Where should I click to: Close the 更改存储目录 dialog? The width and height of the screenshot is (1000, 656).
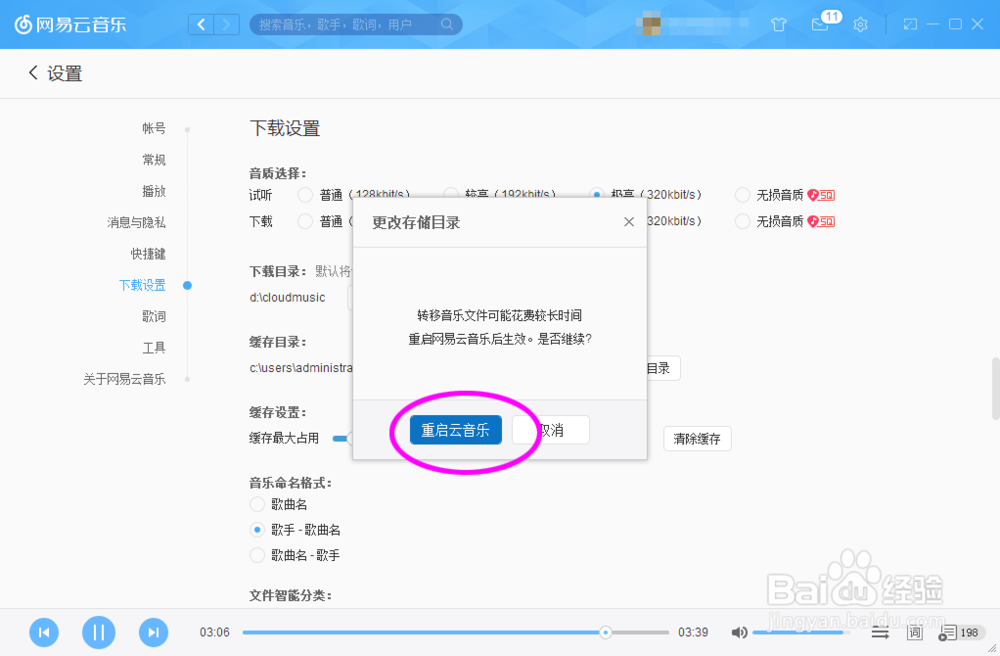(x=629, y=221)
